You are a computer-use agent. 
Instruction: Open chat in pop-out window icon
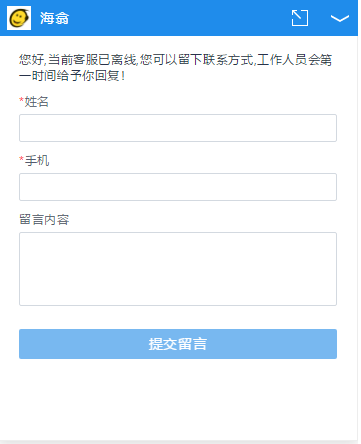tap(299, 18)
